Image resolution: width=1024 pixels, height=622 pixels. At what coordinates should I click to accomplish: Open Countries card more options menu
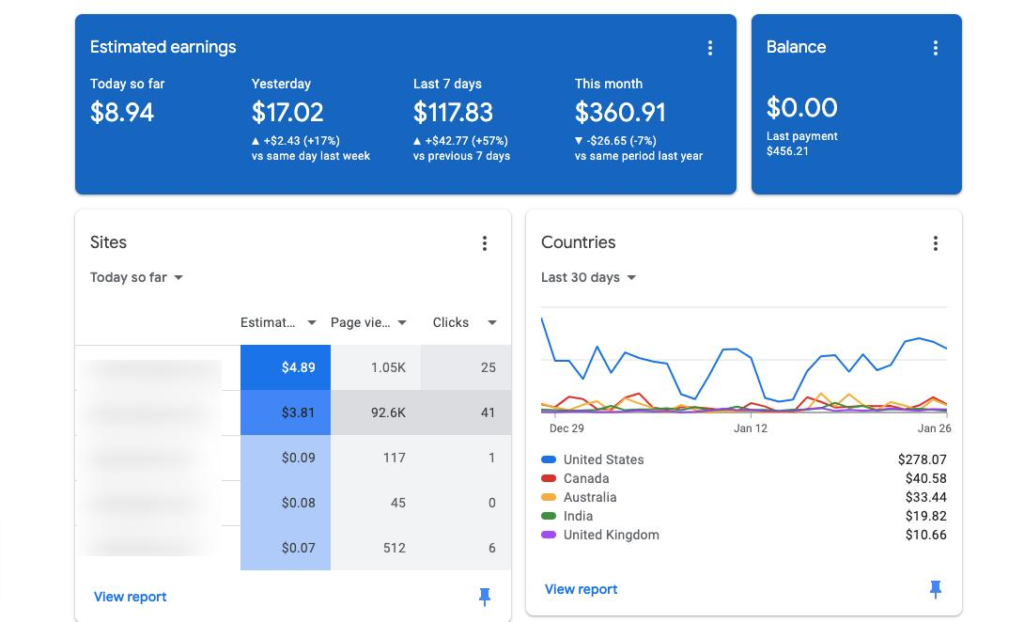[x=935, y=243]
